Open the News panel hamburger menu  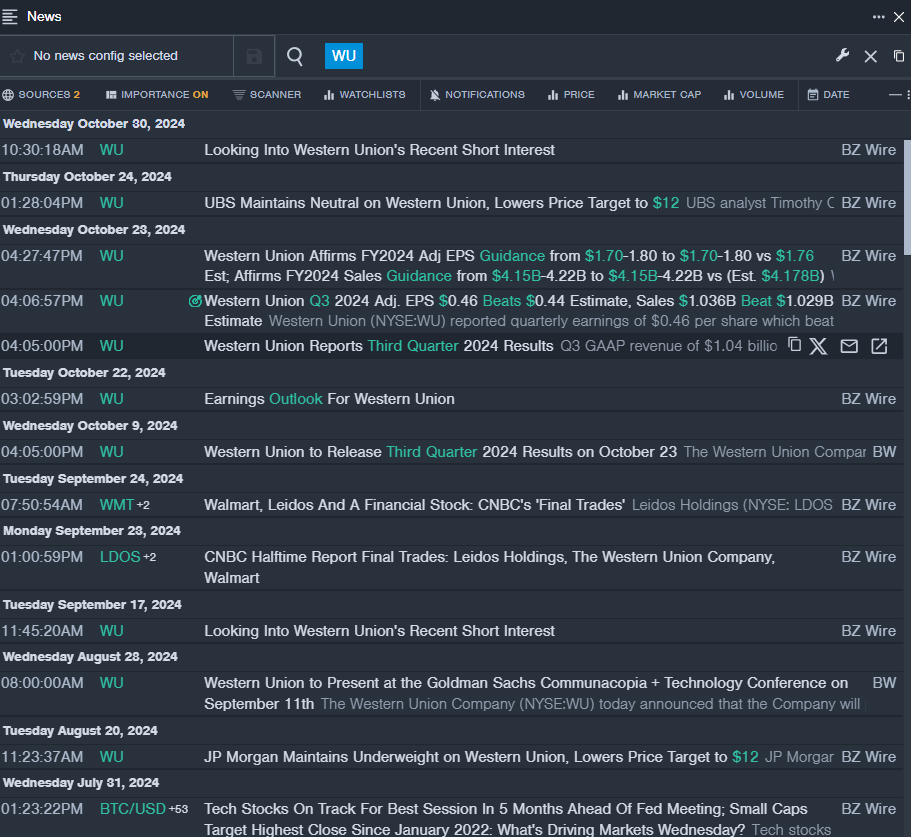[10, 17]
